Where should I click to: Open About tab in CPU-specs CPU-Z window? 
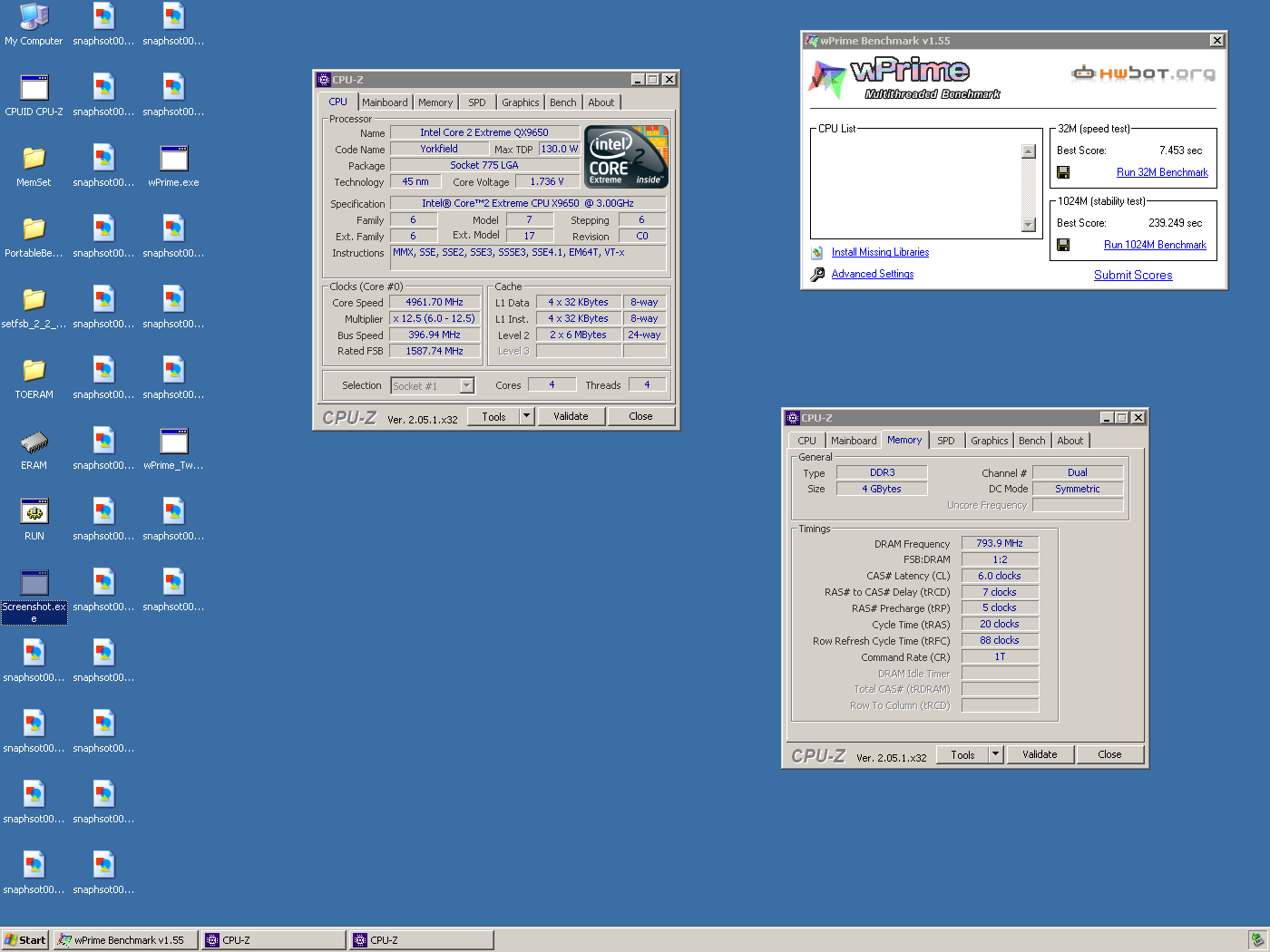pyautogui.click(x=601, y=102)
